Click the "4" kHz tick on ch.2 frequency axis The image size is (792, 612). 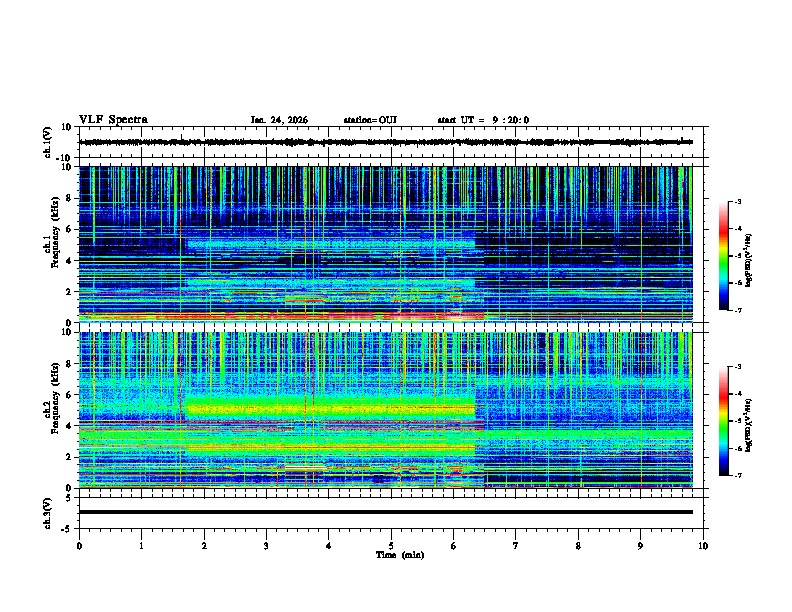coord(69,426)
